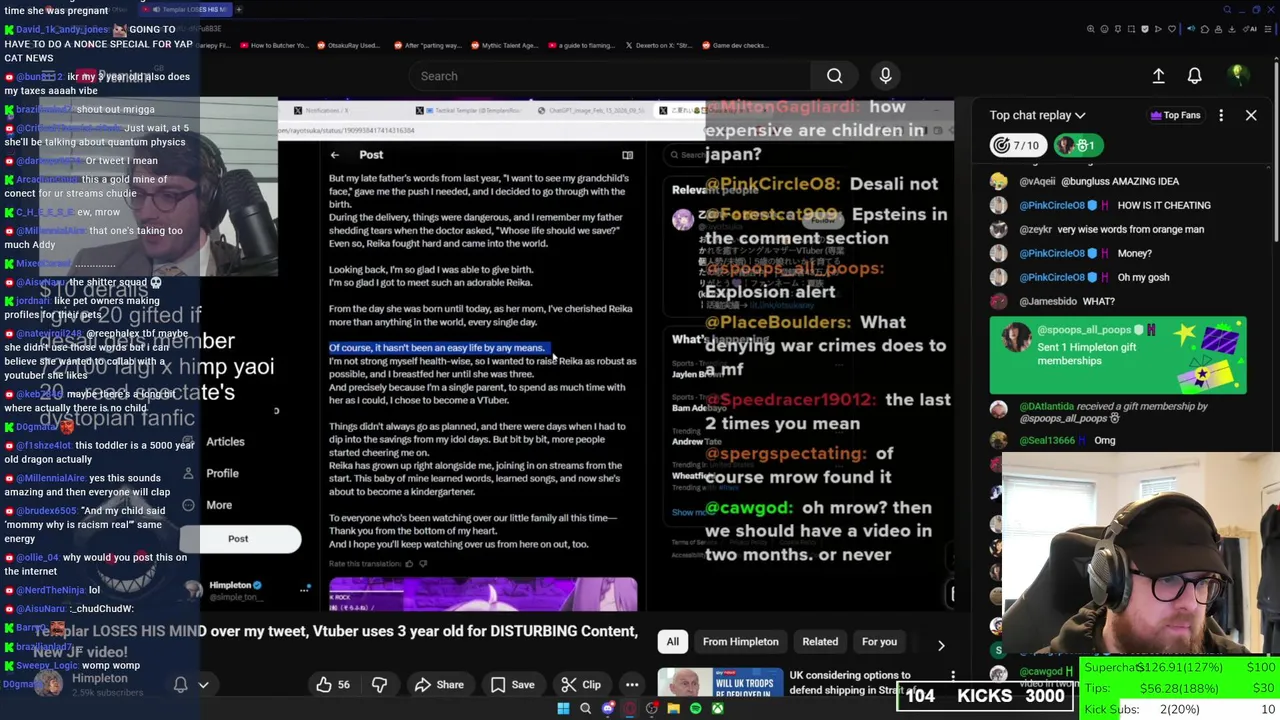1280x720 pixels.
Task: Open the Dexerto on X bookmark
Action: click(658, 45)
